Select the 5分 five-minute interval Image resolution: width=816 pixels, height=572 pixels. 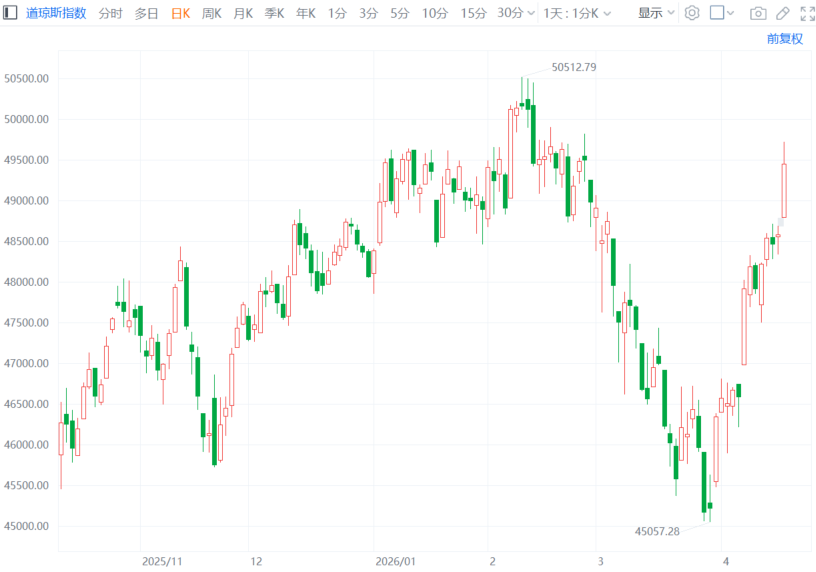(400, 13)
